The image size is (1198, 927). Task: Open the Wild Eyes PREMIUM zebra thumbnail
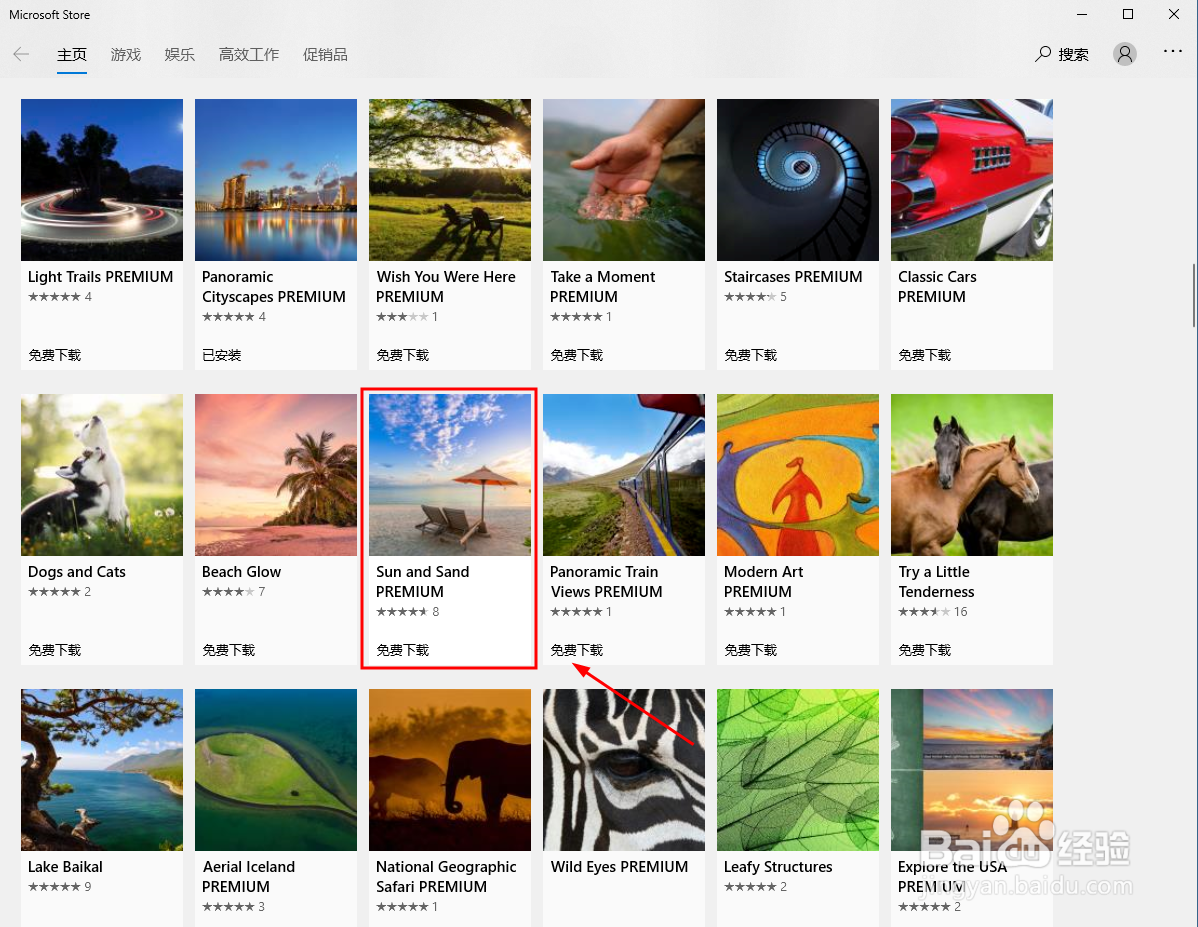click(623, 769)
